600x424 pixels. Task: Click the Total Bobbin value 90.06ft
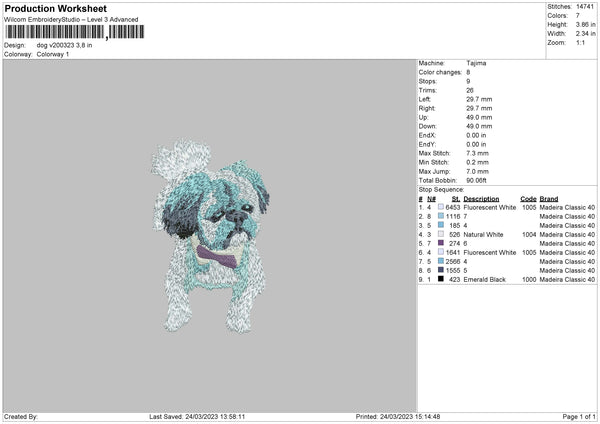click(476, 181)
